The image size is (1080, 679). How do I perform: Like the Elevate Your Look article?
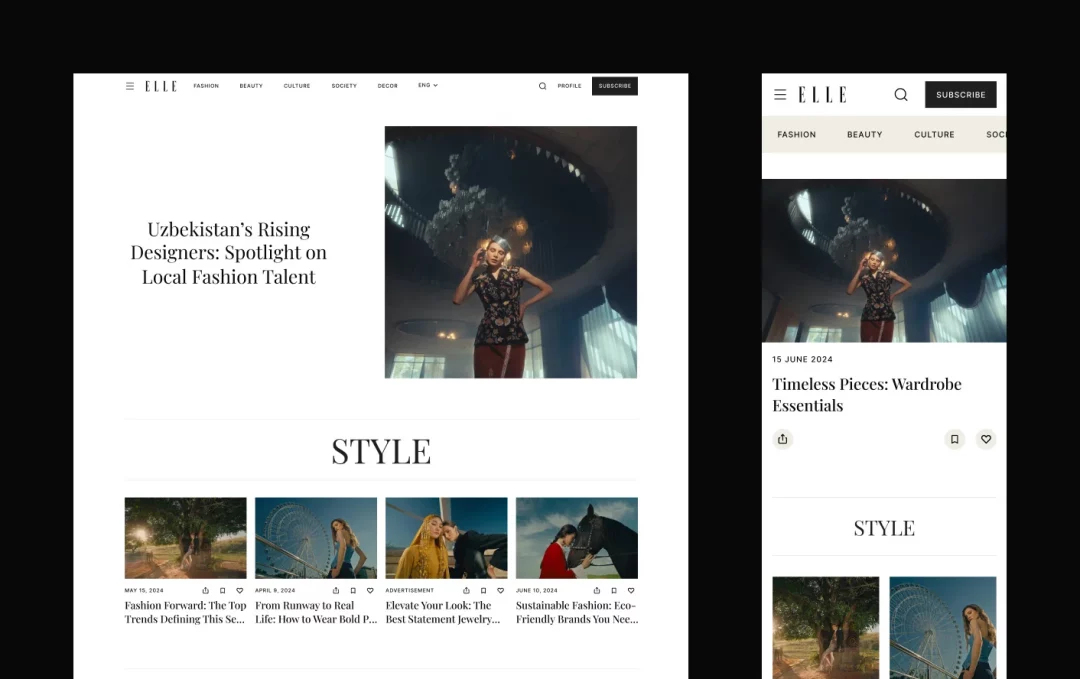pyautogui.click(x=501, y=590)
